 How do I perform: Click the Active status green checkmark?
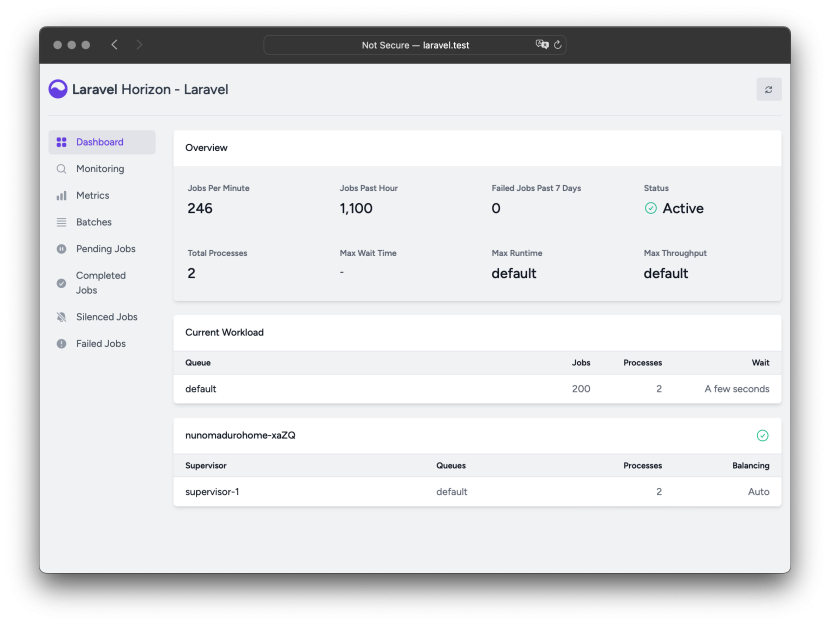click(652, 208)
